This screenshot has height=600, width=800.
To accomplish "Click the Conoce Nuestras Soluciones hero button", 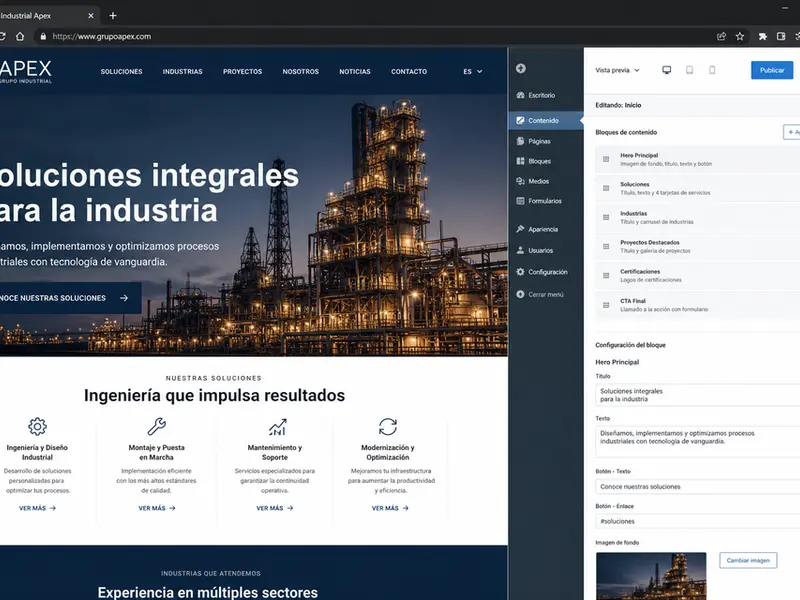I will pos(70,298).
